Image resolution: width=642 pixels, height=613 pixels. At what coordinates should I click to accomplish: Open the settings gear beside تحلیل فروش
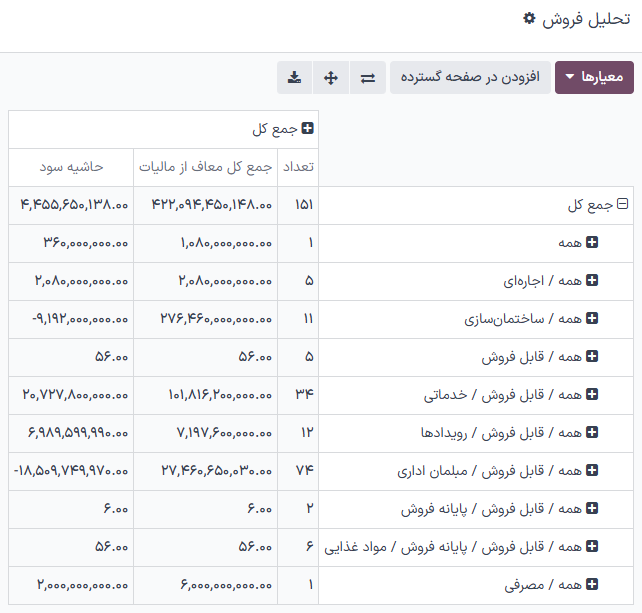pos(529,19)
